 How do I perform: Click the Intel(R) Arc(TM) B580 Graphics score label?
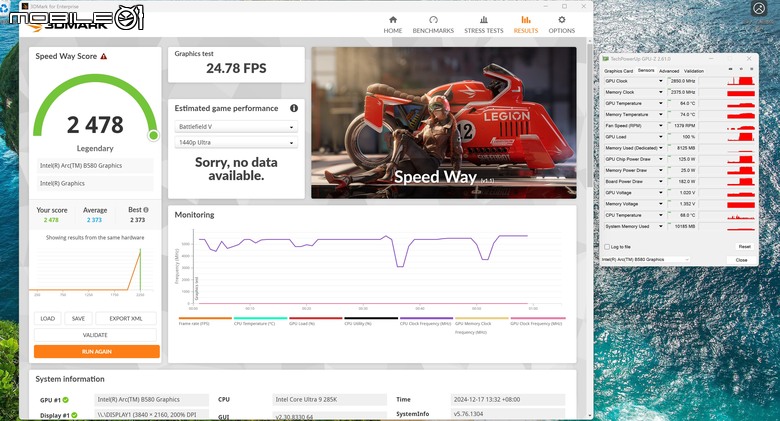coord(95,166)
